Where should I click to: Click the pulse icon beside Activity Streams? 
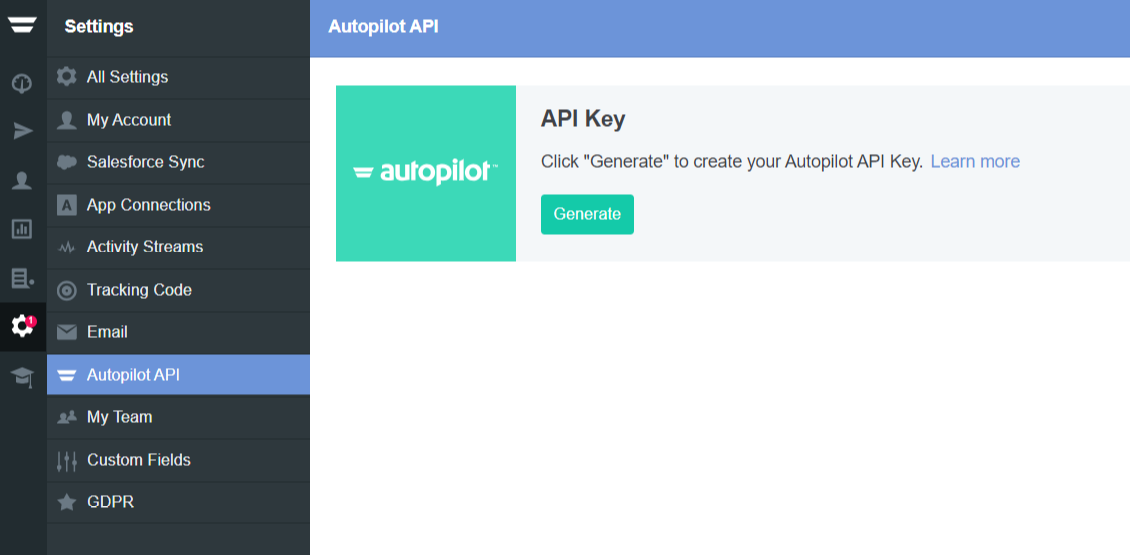pos(66,247)
